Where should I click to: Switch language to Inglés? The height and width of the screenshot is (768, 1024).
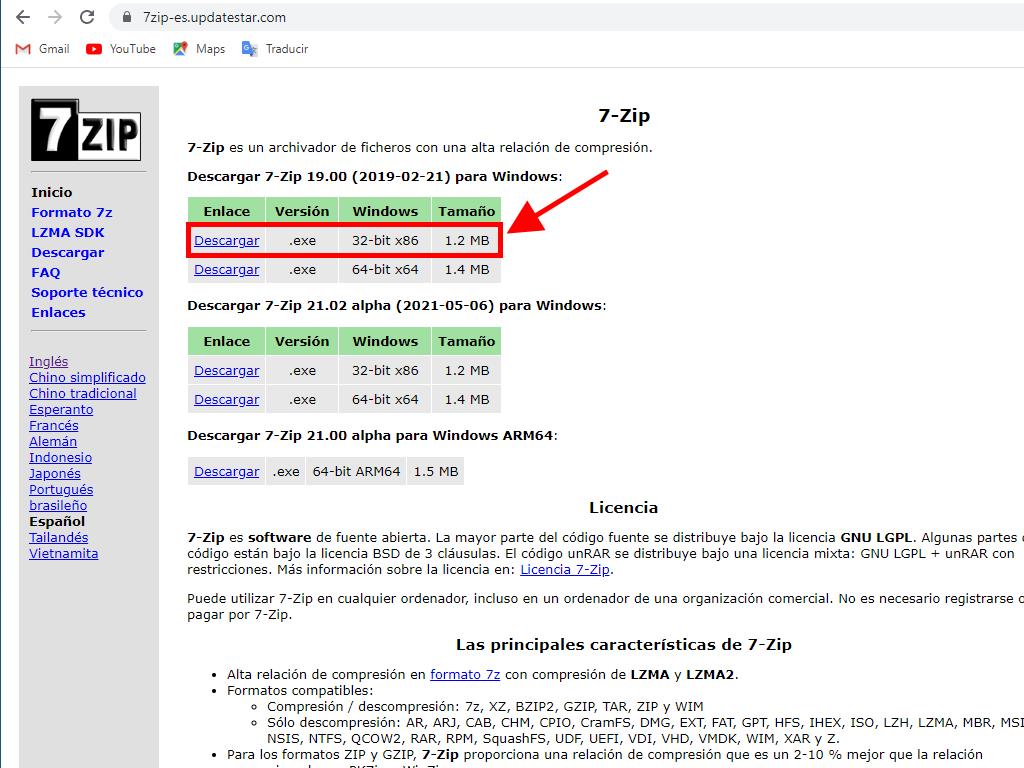click(49, 362)
